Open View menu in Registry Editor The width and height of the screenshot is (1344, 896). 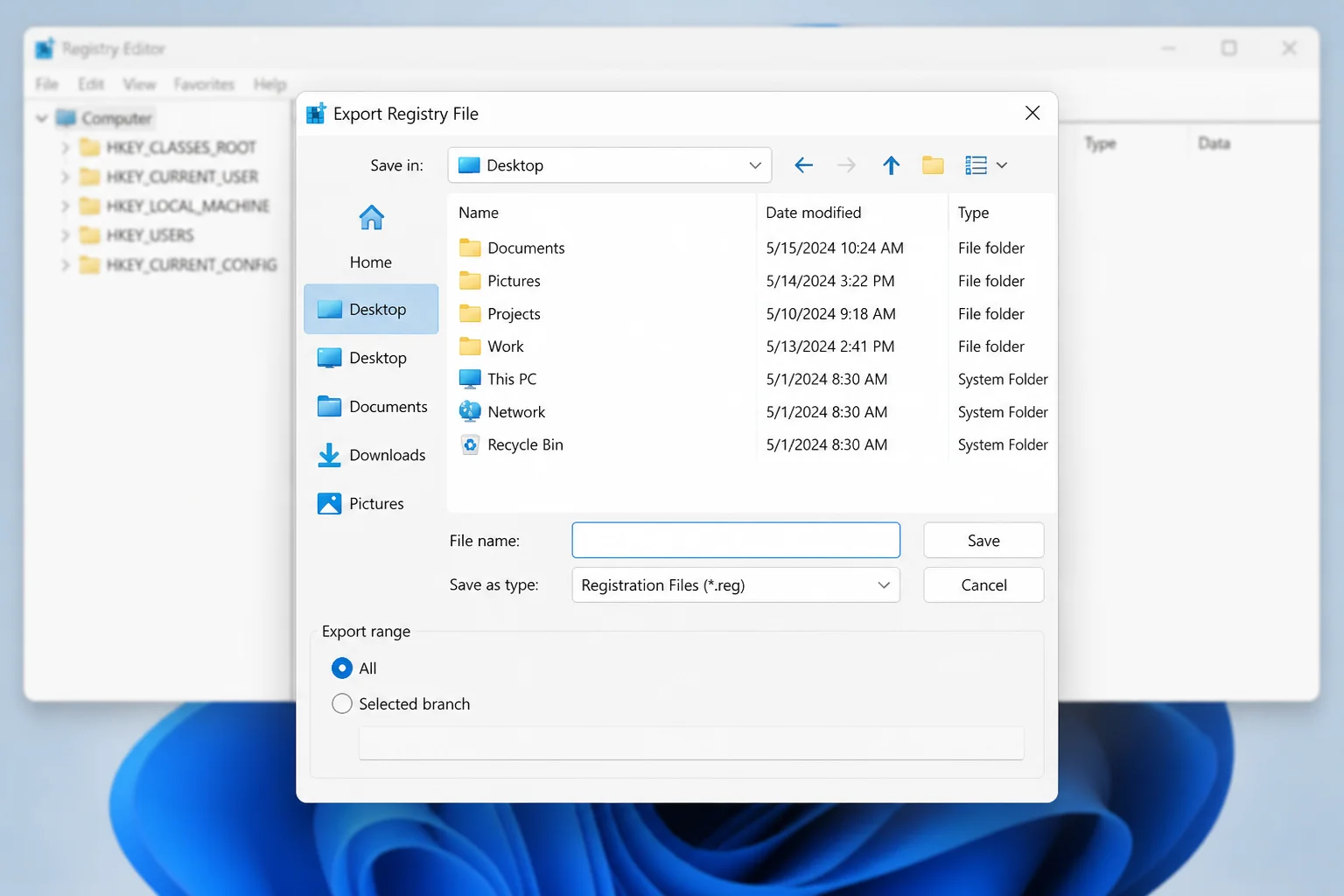coord(139,84)
